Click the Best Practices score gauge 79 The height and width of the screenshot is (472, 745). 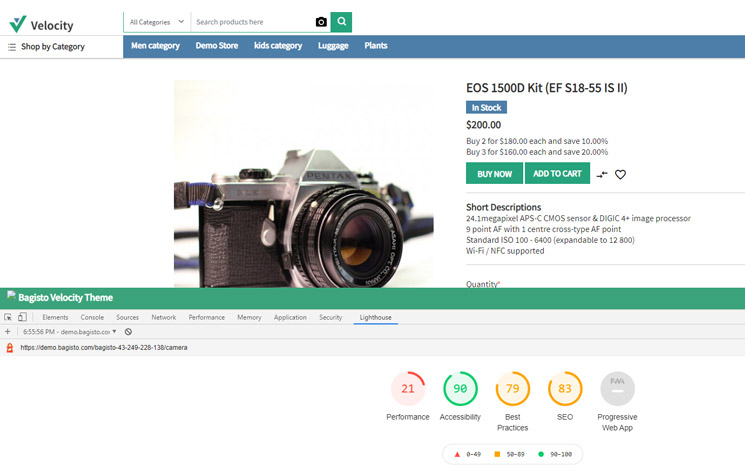[512, 388]
